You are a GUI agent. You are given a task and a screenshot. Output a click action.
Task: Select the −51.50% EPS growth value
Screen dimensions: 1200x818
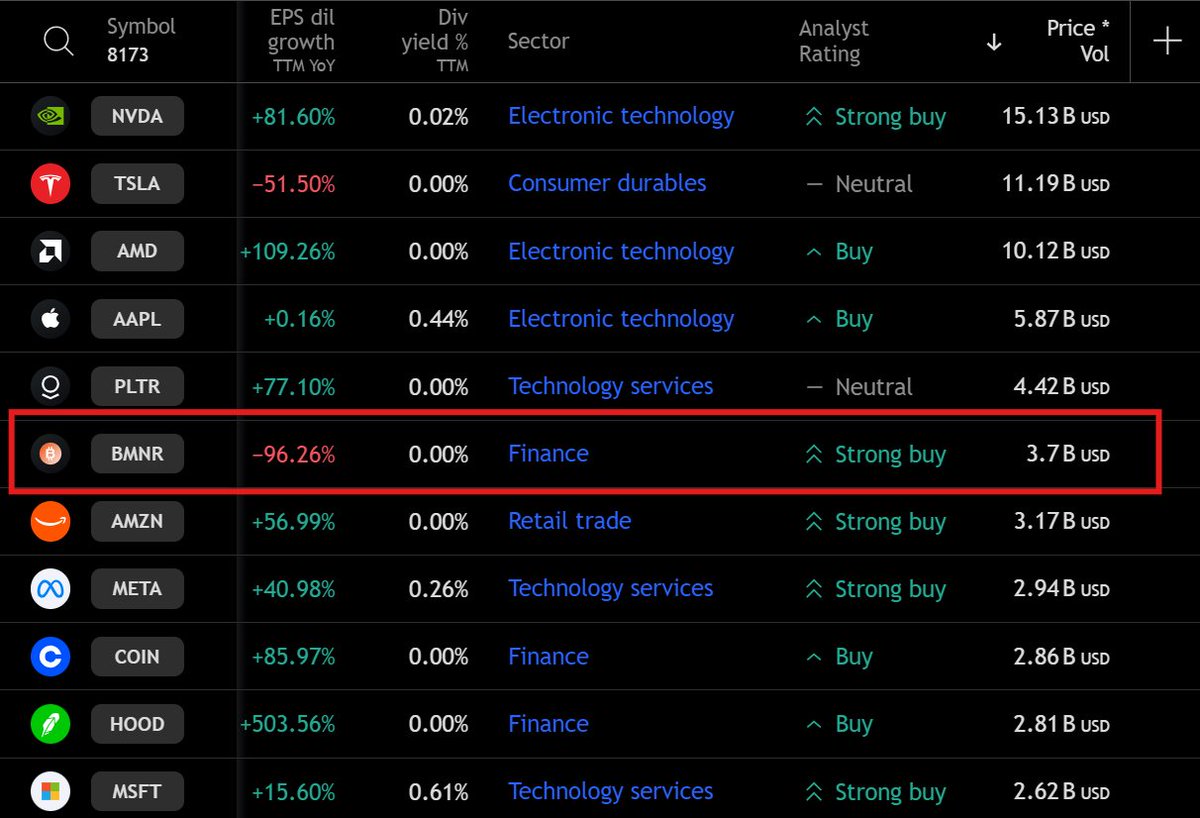[294, 184]
